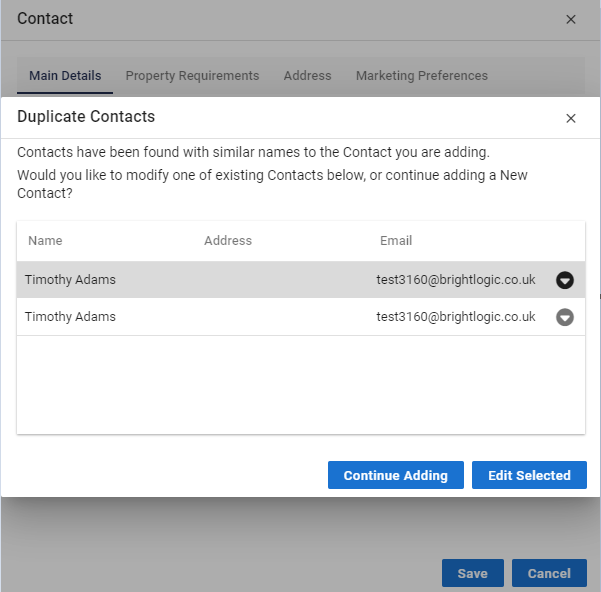Click the Edit Selected button
601x592 pixels.
(529, 475)
